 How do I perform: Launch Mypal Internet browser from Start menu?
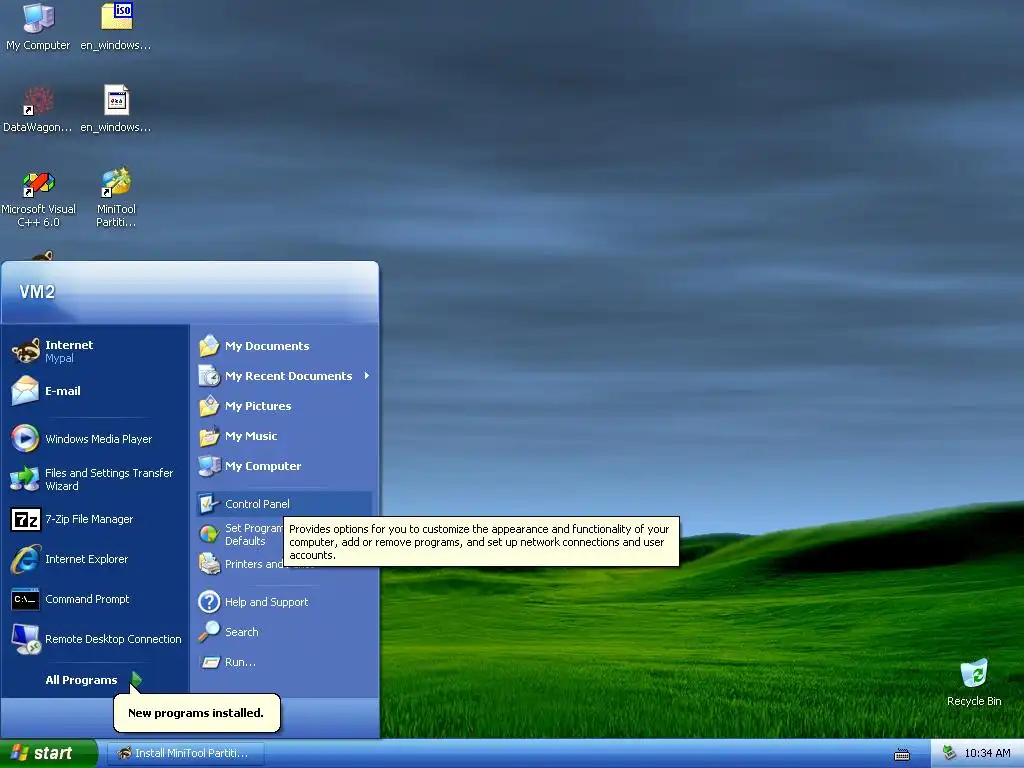tap(96, 351)
